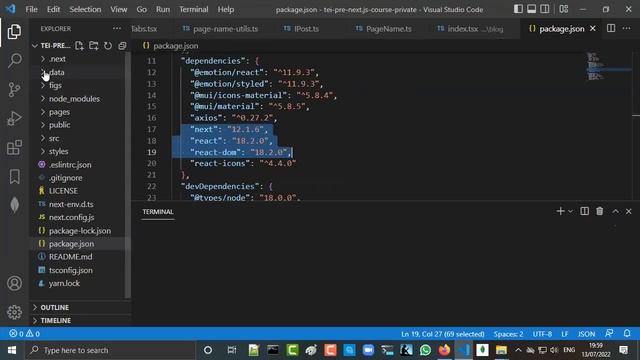Change encoding via UTF-8 status item

coord(542,334)
